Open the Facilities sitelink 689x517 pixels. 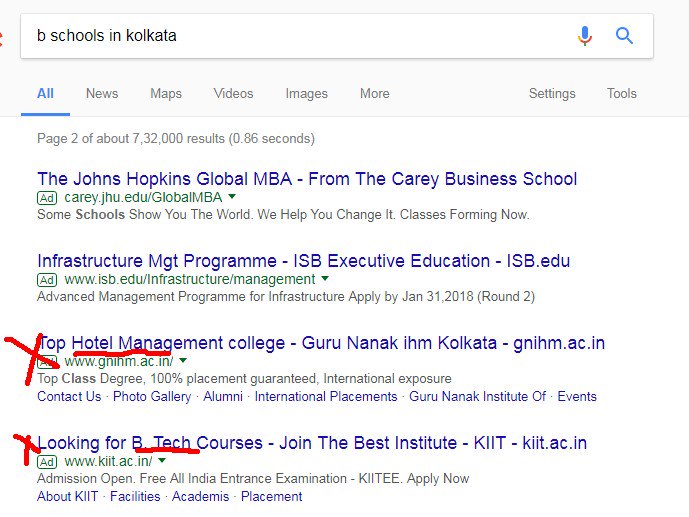coord(135,496)
